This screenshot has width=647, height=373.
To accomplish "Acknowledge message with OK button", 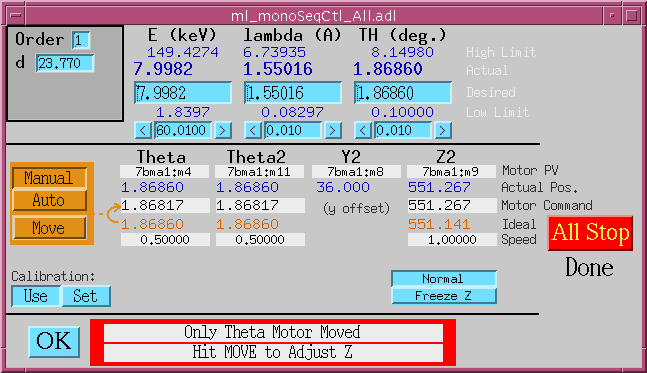I will (x=54, y=342).
